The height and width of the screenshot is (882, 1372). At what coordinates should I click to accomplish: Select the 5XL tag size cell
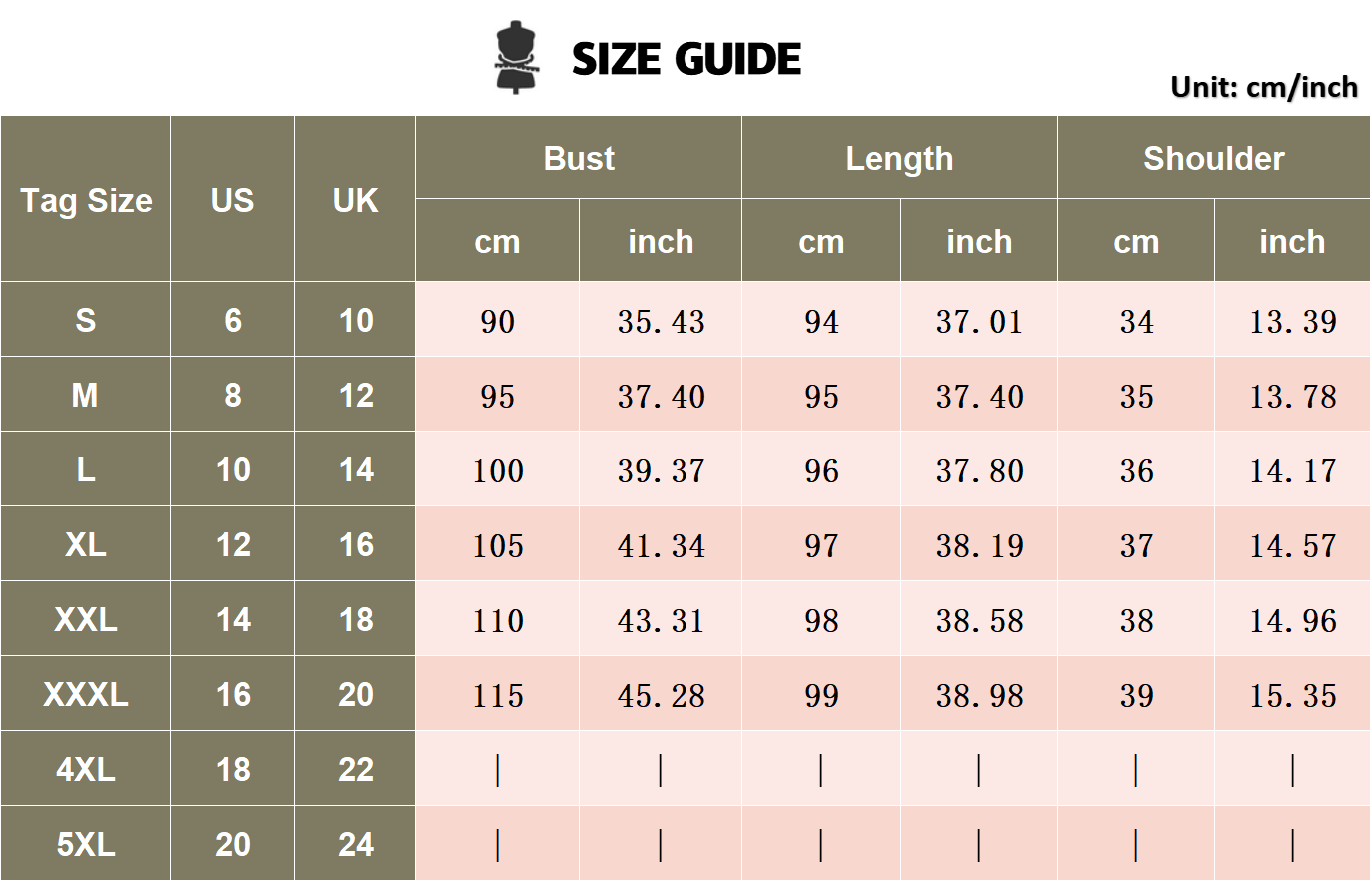pyautogui.click(x=86, y=844)
